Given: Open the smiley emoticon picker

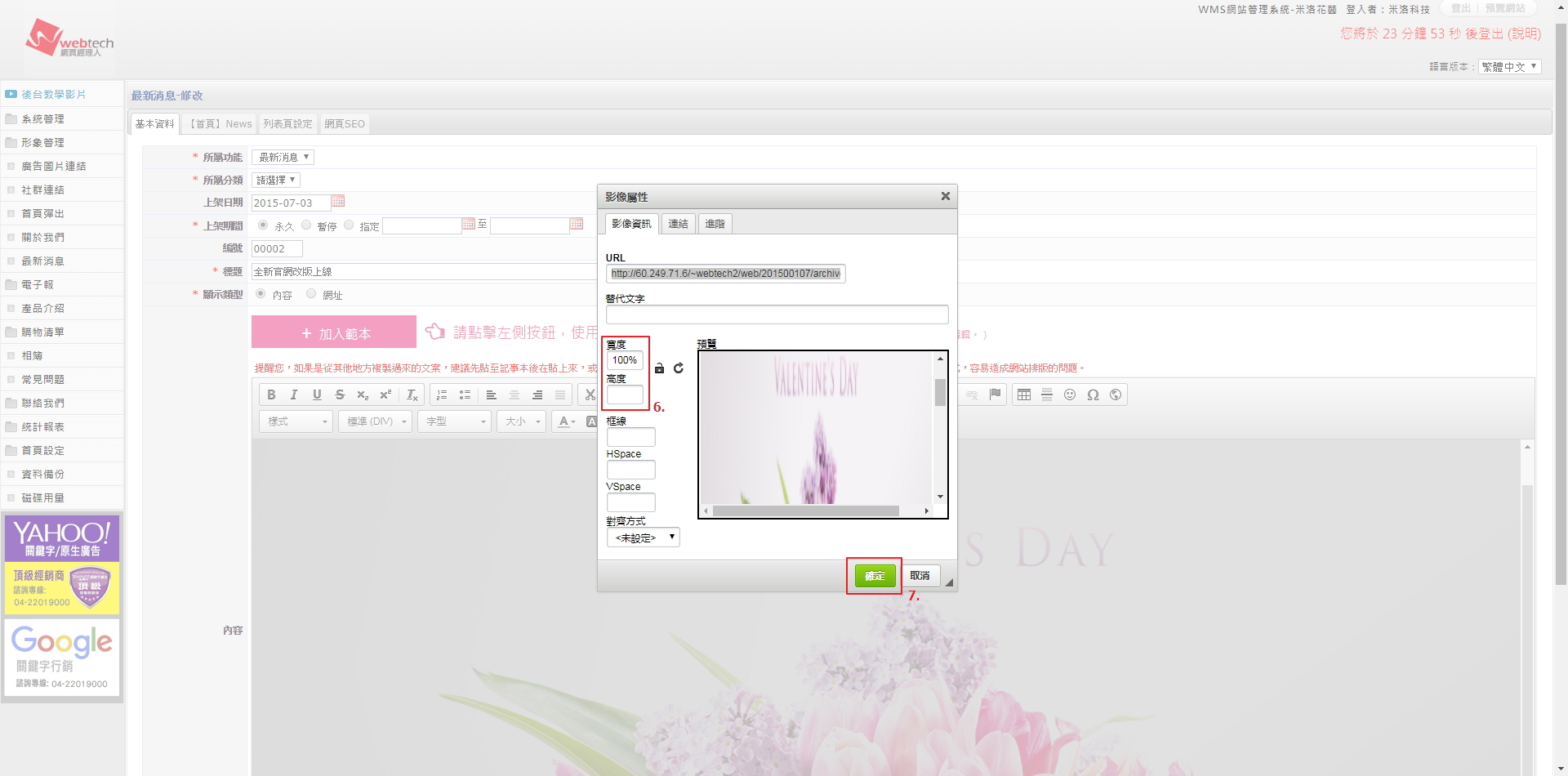Looking at the screenshot, I should click(x=1070, y=395).
